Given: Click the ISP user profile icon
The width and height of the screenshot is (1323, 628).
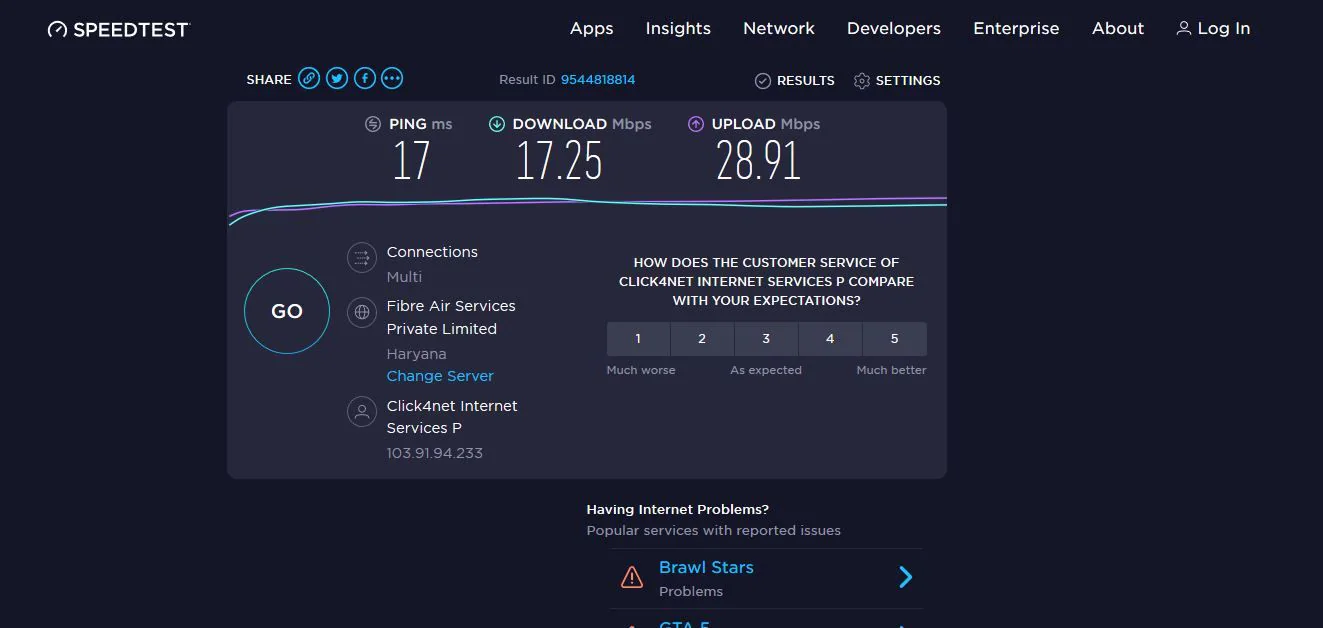Looking at the screenshot, I should click(x=361, y=412).
